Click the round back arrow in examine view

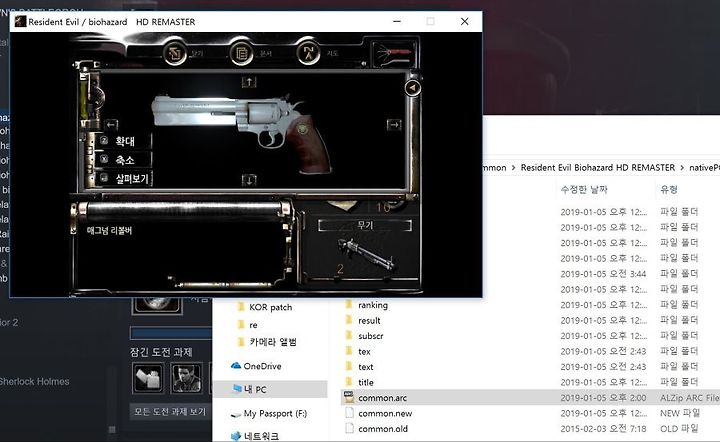pyautogui.click(x=412, y=88)
